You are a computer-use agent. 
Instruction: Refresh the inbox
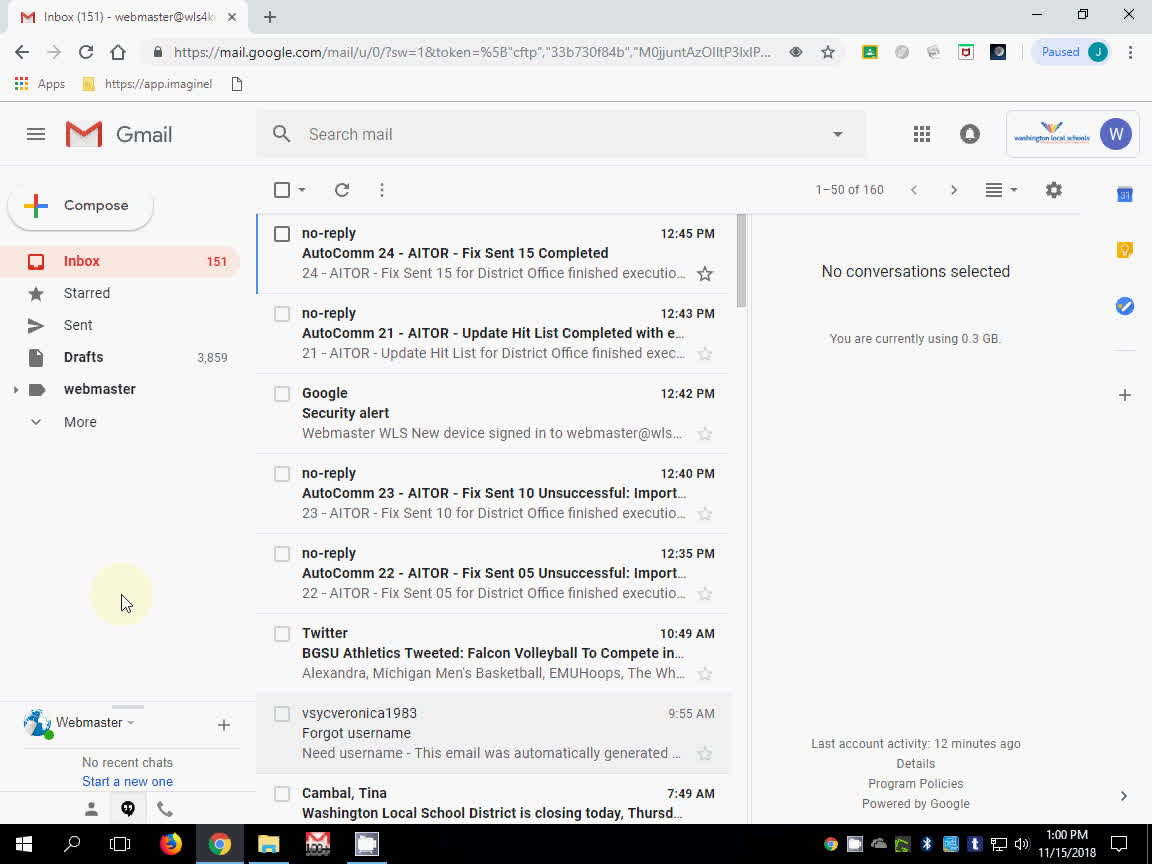tap(341, 189)
